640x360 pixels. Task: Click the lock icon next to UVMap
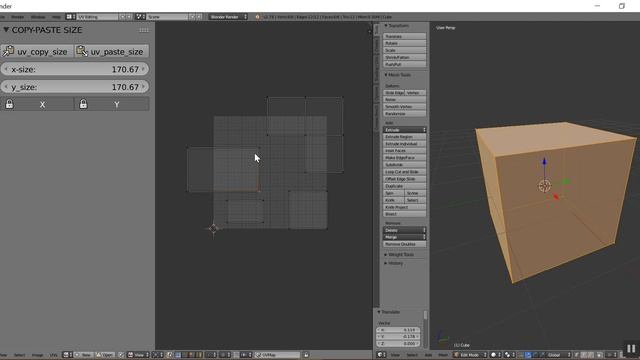pos(306,355)
